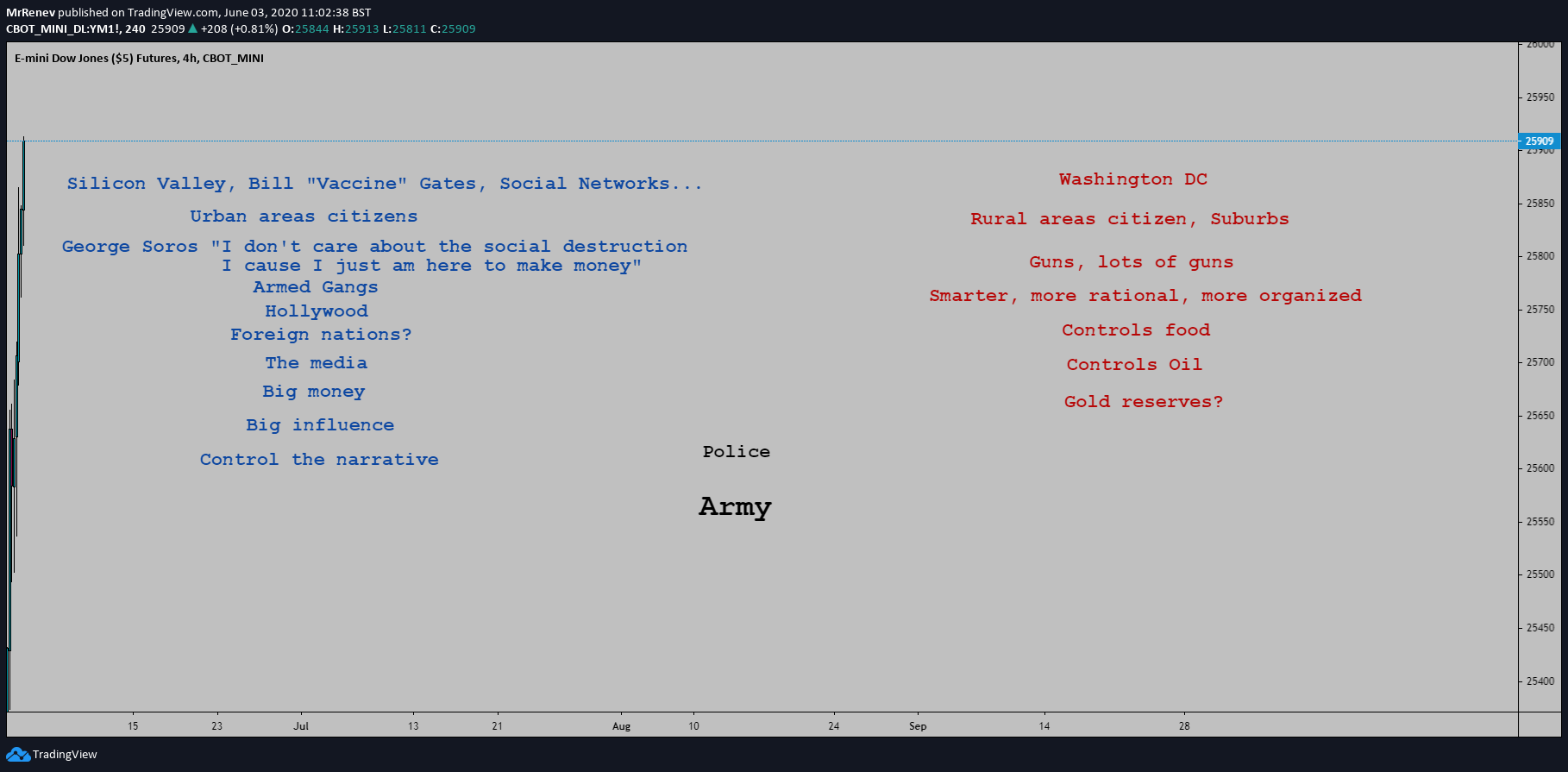This screenshot has width=1568, height=772.
Task: Click the 25850 price axis label
Action: 1540,204
